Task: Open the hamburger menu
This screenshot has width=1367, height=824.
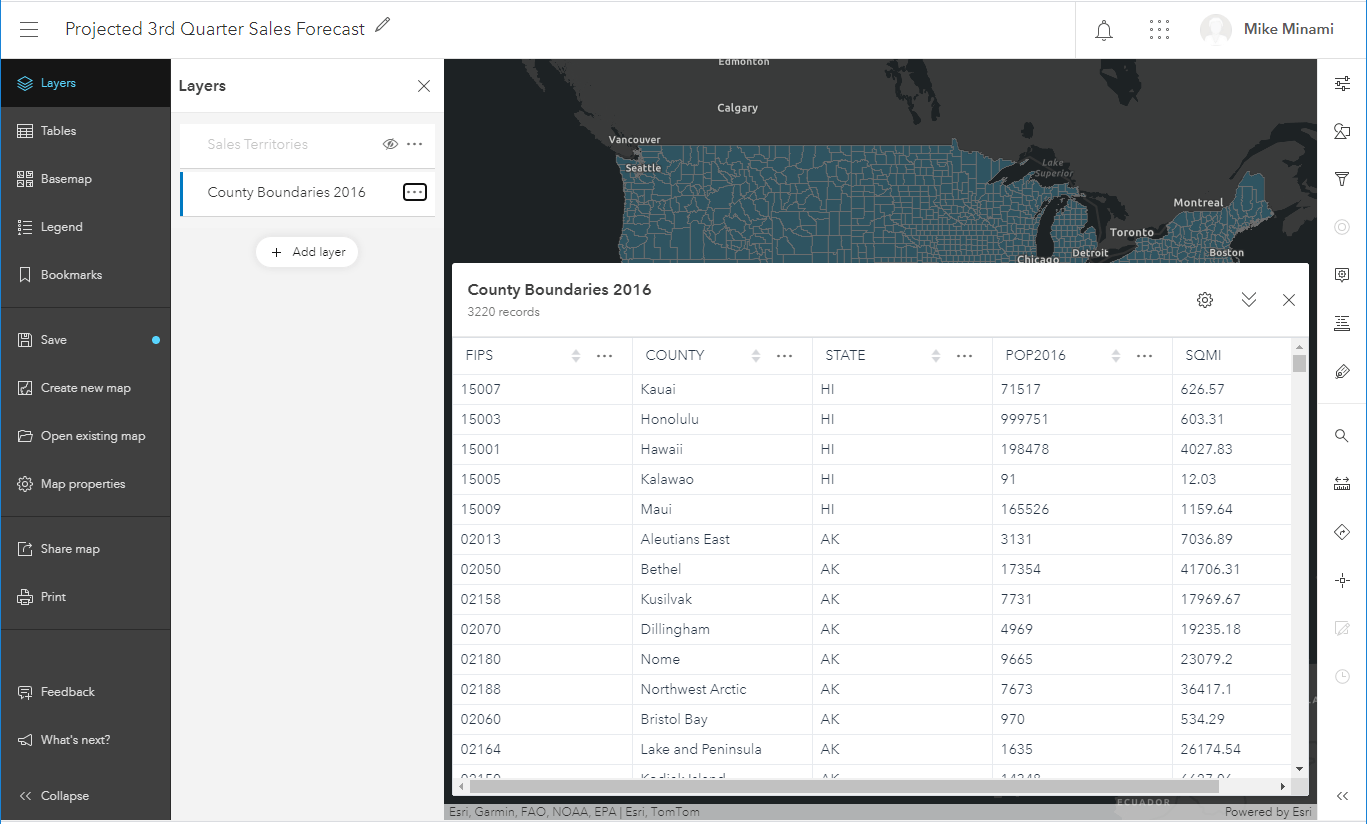Action: [29, 30]
